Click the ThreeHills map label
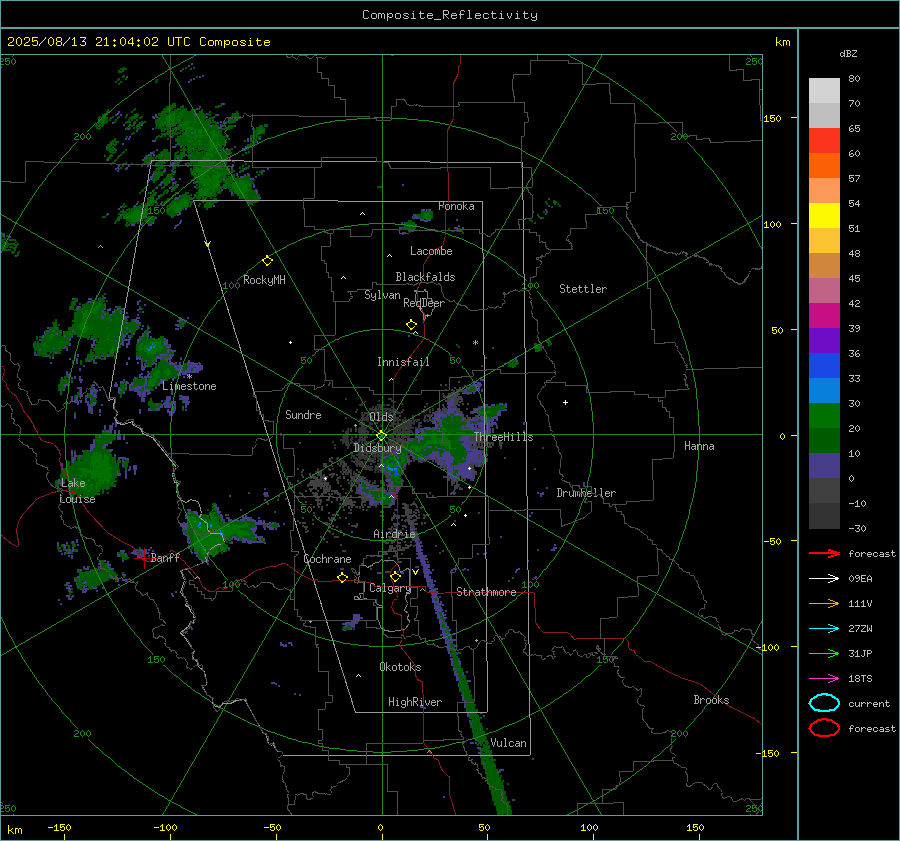The image size is (900, 841). click(x=503, y=437)
